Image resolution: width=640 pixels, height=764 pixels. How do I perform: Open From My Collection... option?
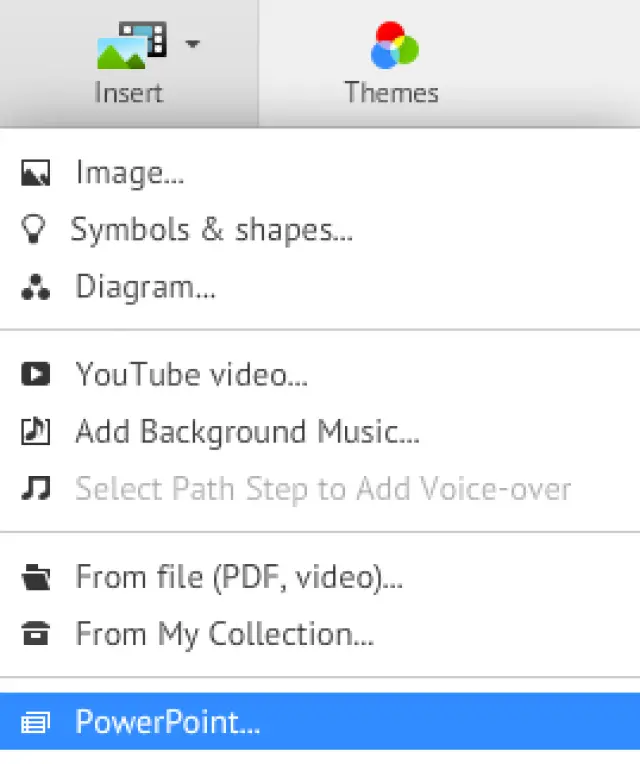(225, 634)
